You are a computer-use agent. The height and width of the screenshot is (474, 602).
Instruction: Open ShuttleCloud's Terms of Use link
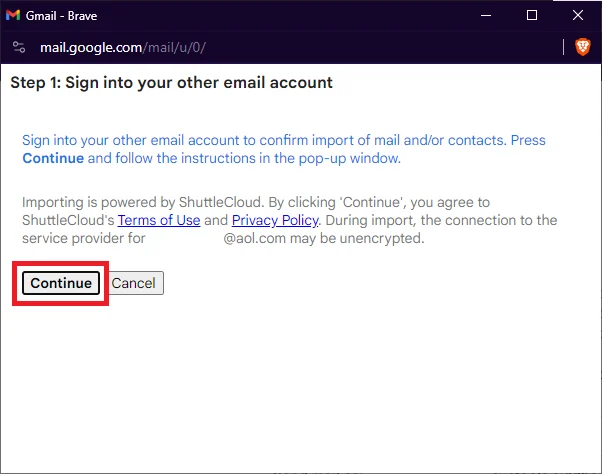[x=159, y=220]
